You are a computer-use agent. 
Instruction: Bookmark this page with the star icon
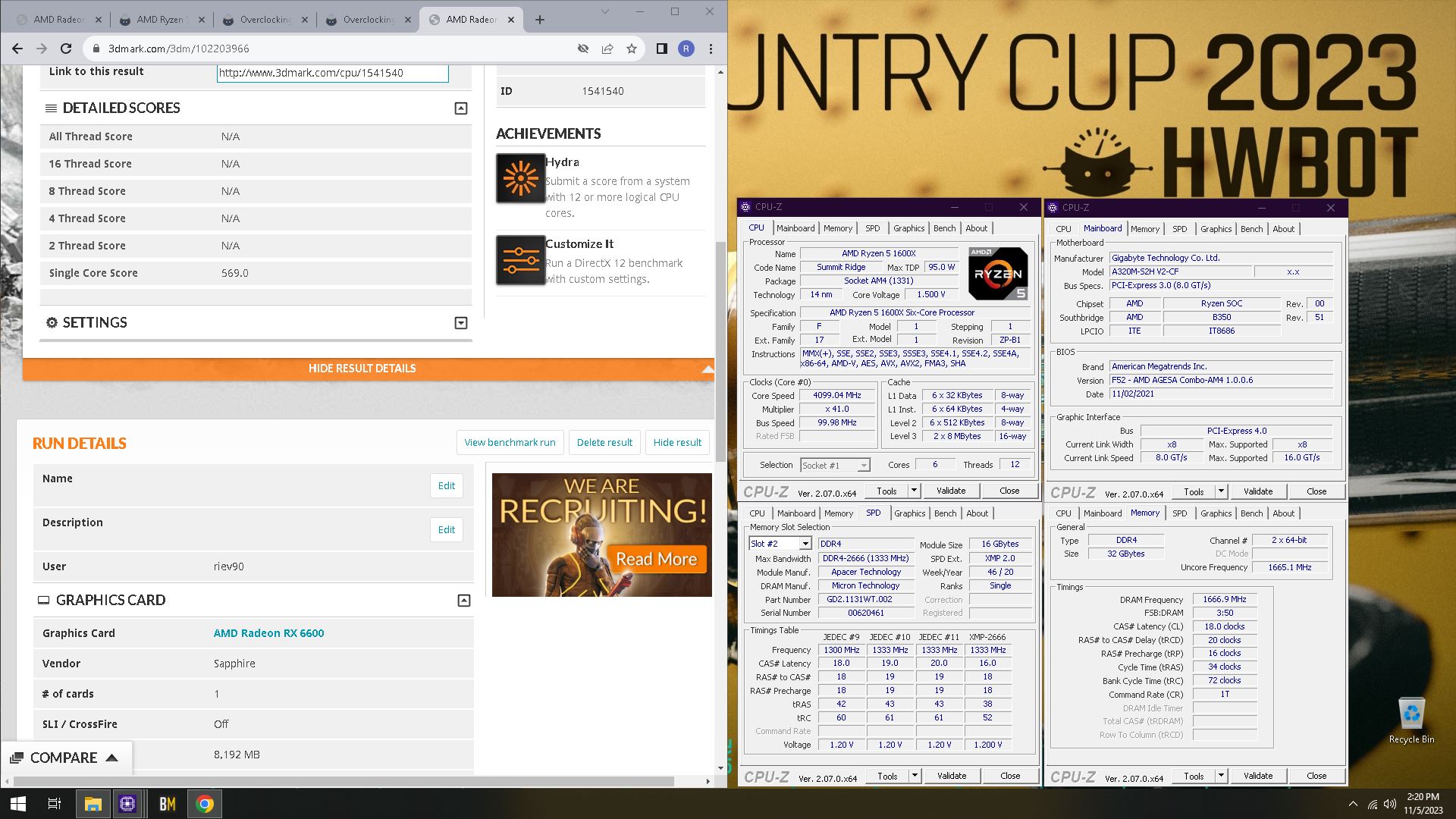[x=632, y=49]
